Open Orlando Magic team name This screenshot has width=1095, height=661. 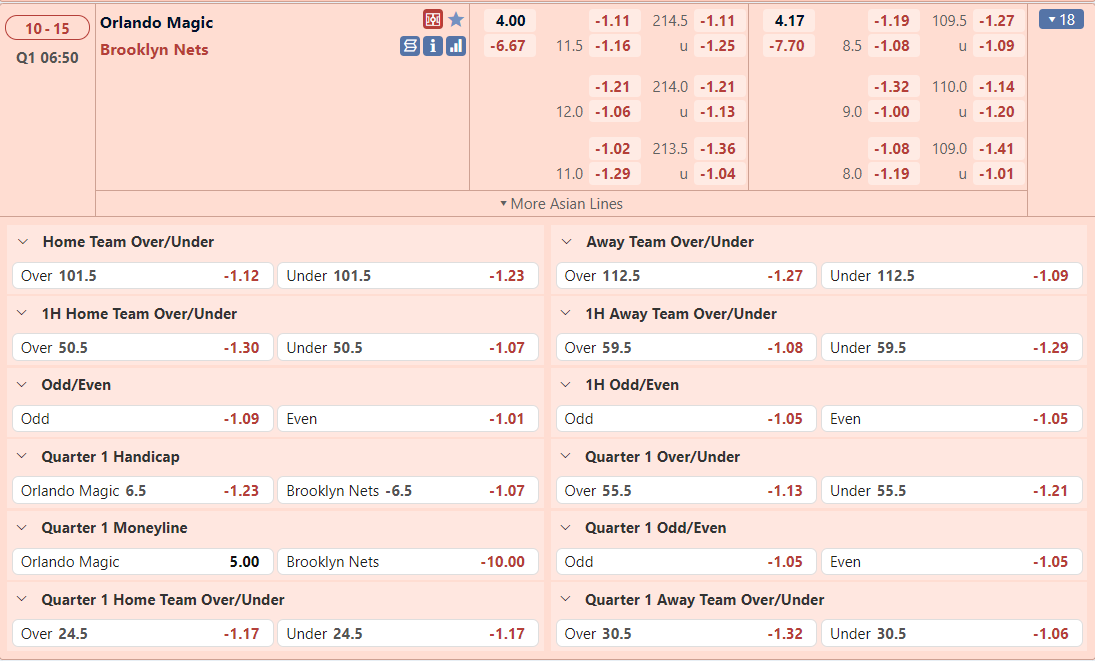[x=156, y=22]
